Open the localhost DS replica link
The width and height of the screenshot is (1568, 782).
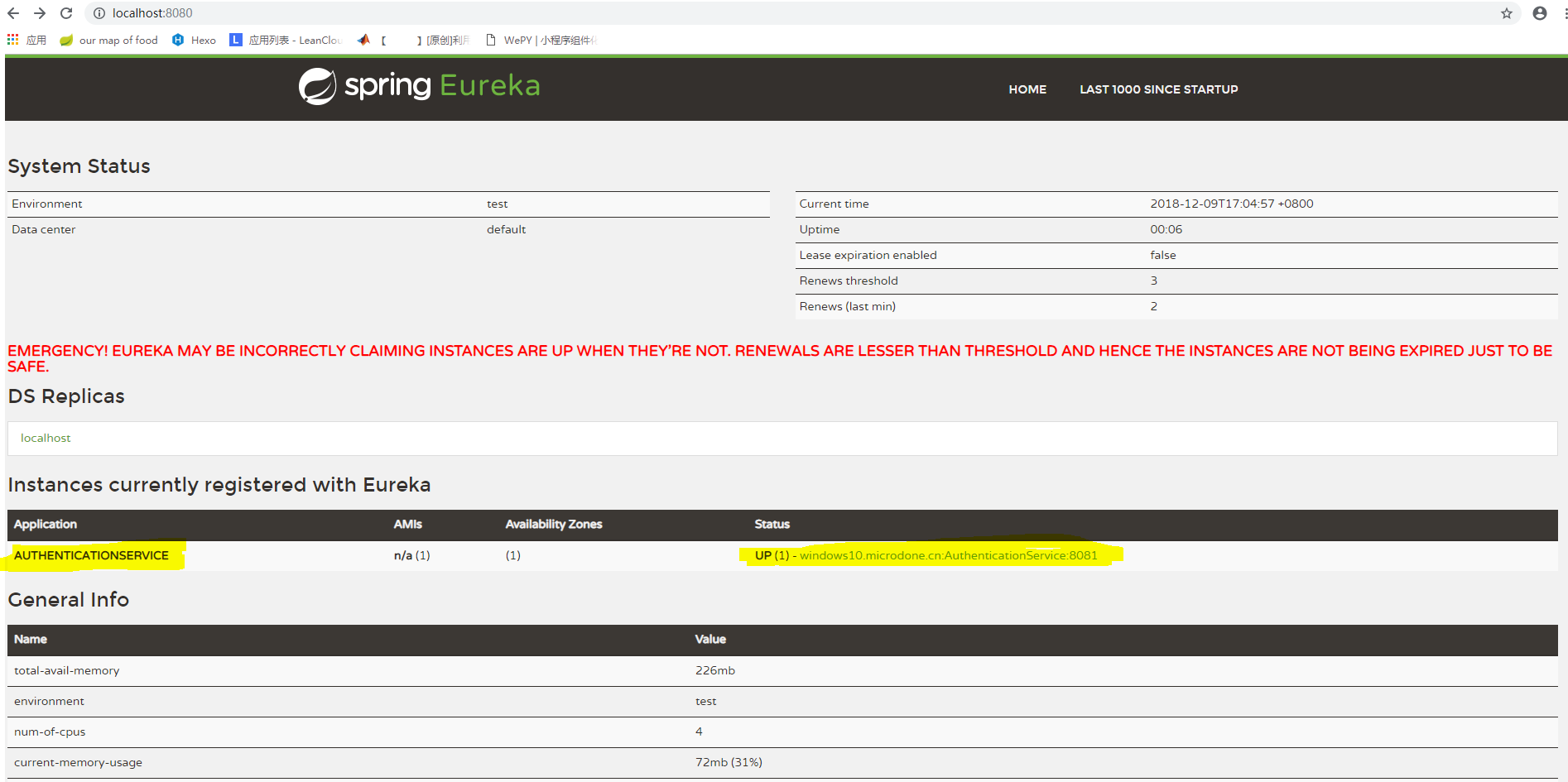click(46, 438)
